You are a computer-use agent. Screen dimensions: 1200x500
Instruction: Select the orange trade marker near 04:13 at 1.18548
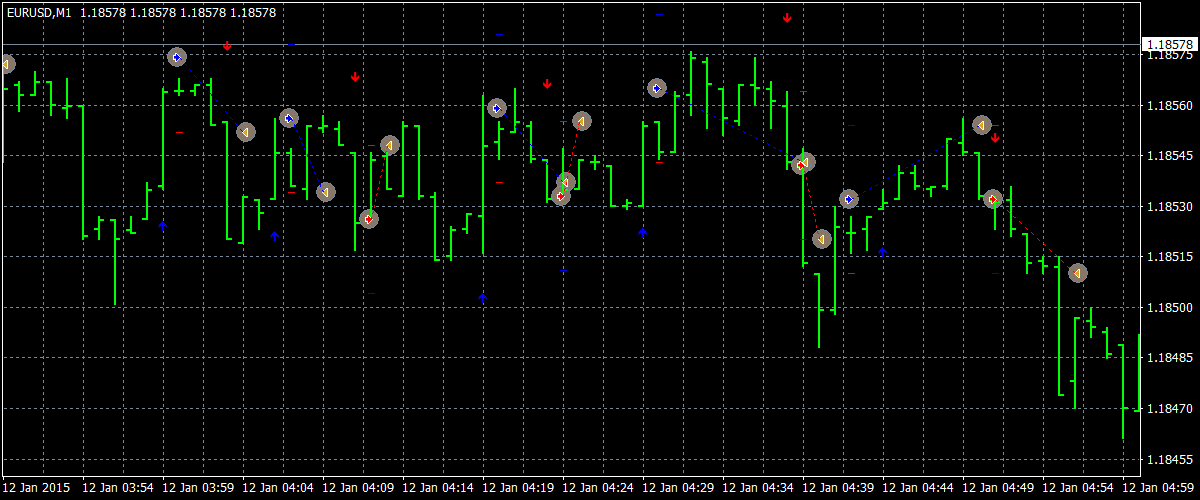click(x=390, y=145)
